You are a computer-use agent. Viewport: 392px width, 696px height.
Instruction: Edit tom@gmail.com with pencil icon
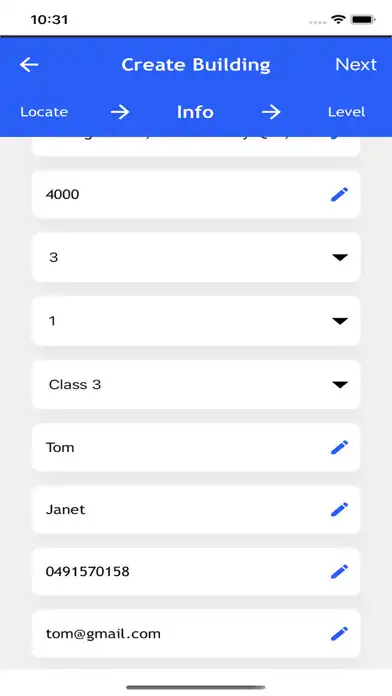339,633
